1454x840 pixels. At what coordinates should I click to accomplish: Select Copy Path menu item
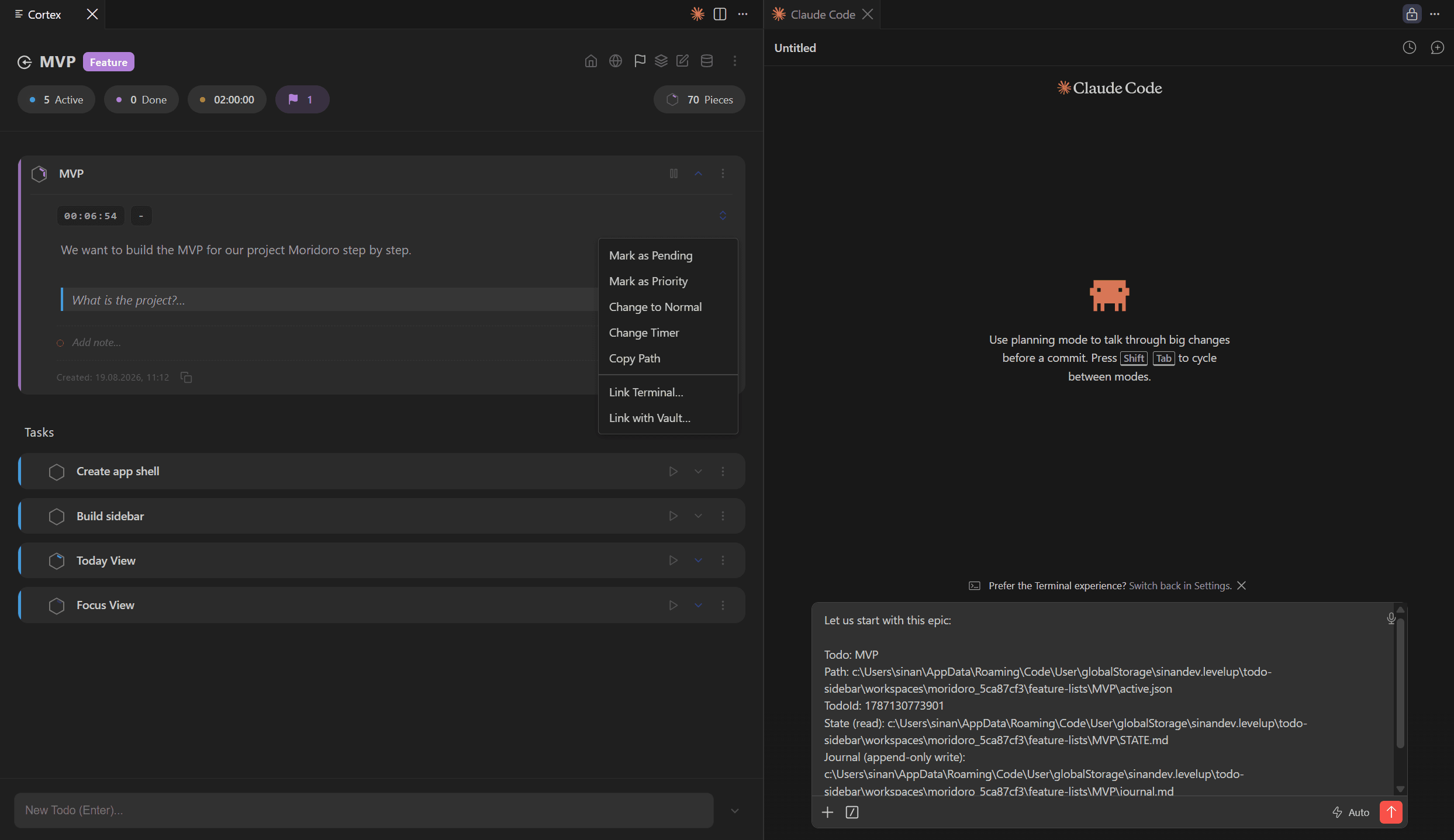(x=668, y=358)
